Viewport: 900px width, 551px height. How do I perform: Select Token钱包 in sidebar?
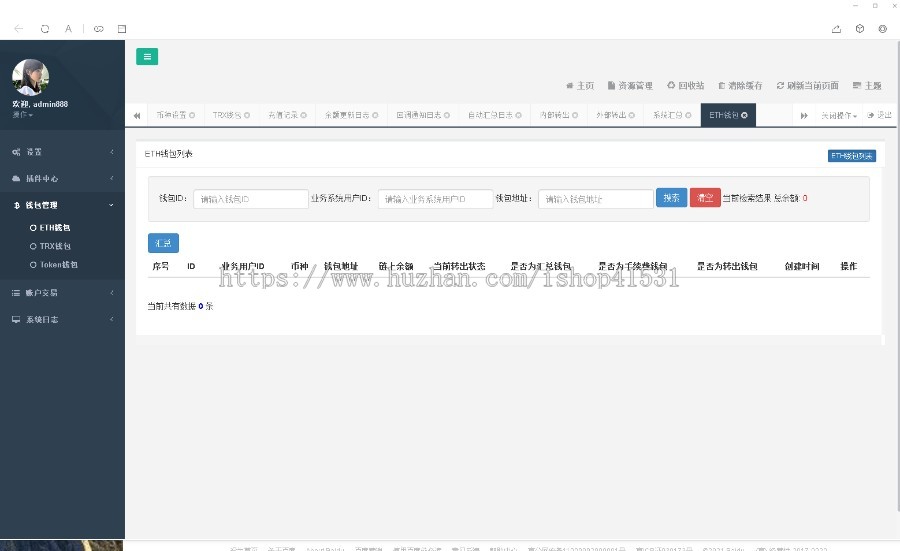58,265
